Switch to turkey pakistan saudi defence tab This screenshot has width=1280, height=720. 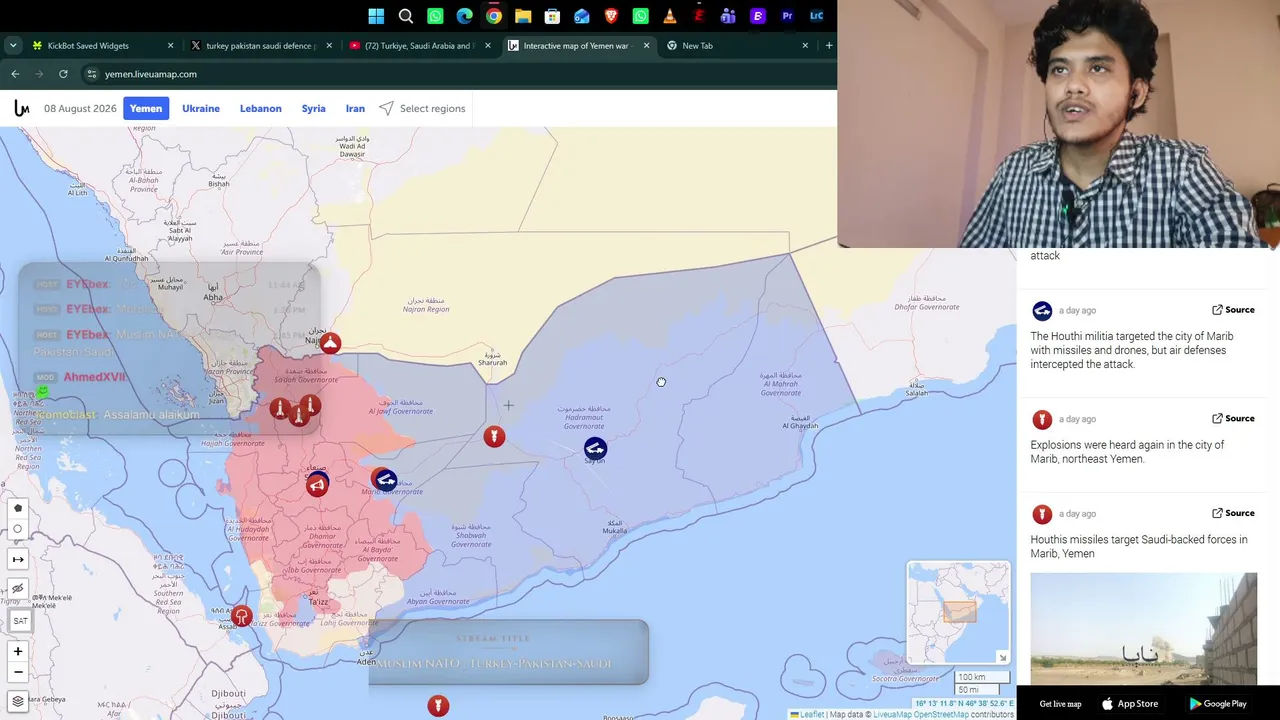(262, 46)
